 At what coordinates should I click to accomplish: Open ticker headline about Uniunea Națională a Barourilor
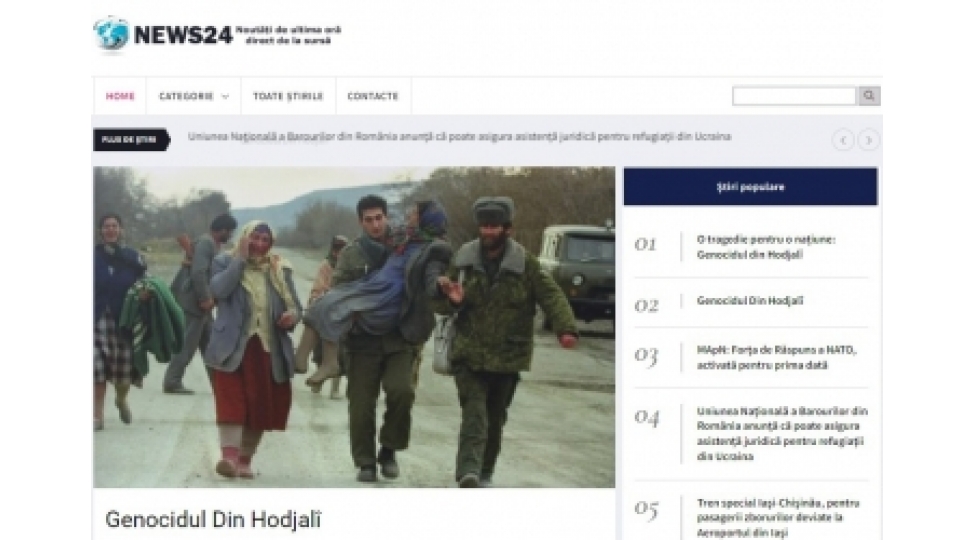click(459, 136)
